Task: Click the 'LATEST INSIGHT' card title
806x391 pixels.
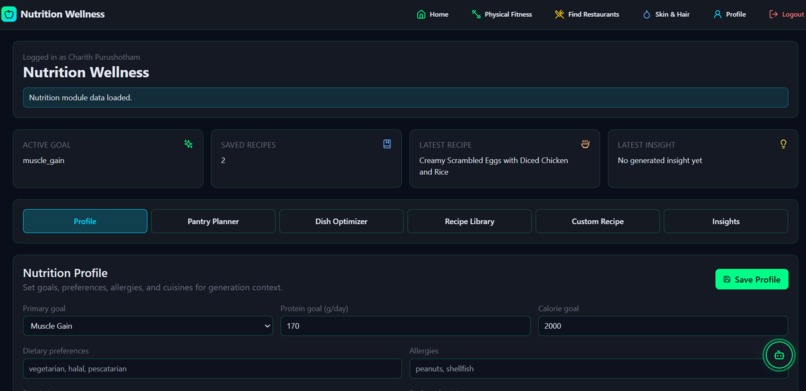Action: click(x=647, y=145)
